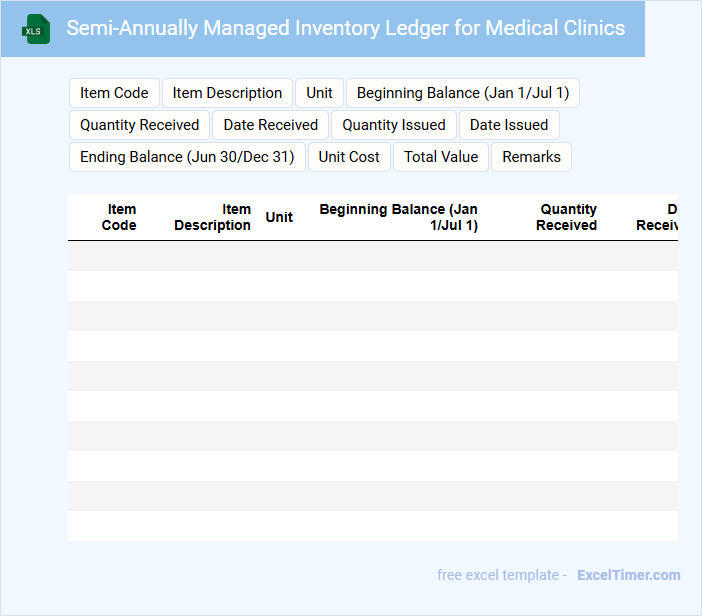Click the Date Received tag
702x616 pixels.
click(270, 125)
